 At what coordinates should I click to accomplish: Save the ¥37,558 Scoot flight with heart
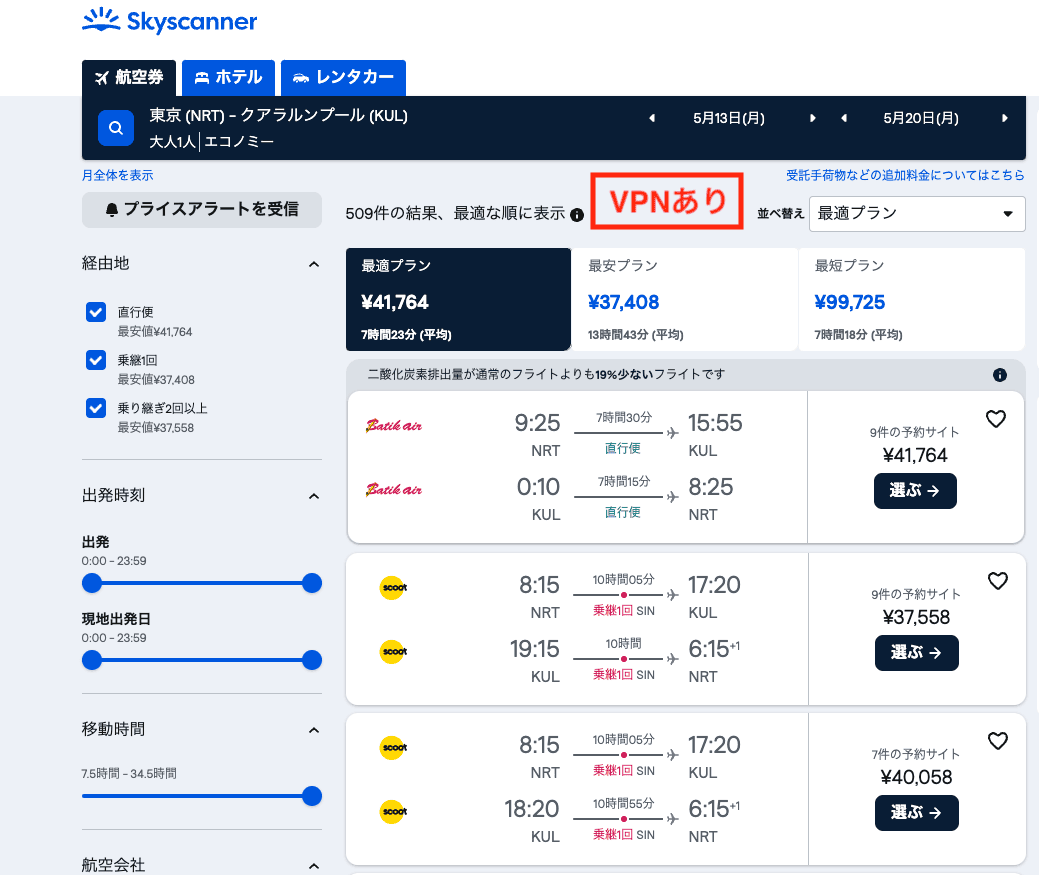[x=997, y=581]
